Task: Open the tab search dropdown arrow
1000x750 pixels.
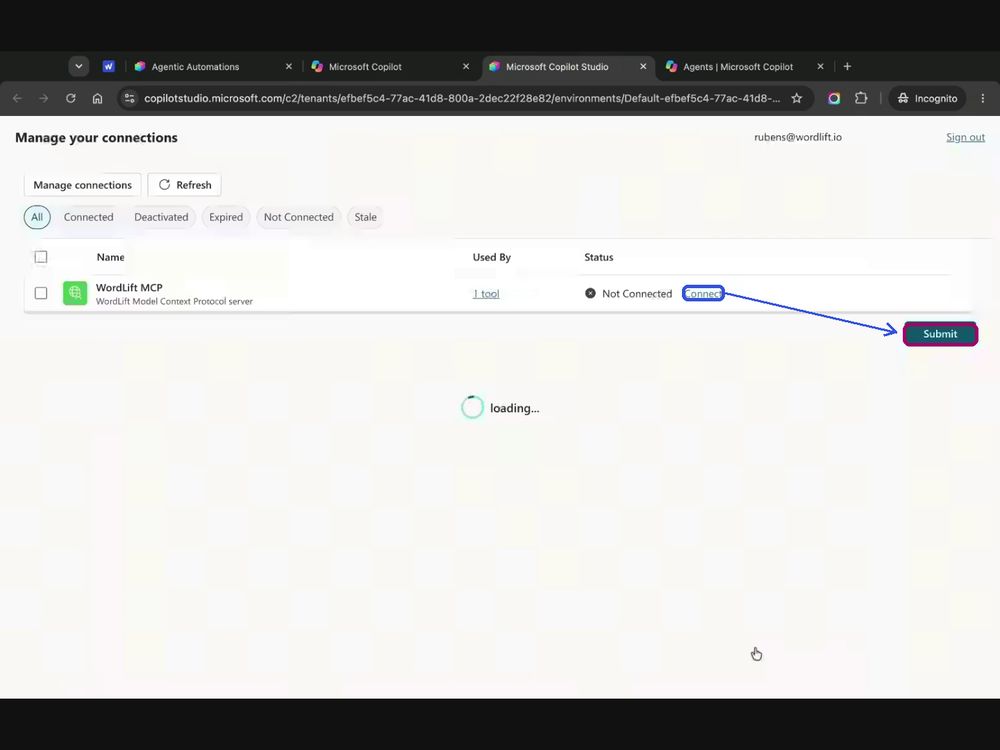Action: (x=78, y=66)
